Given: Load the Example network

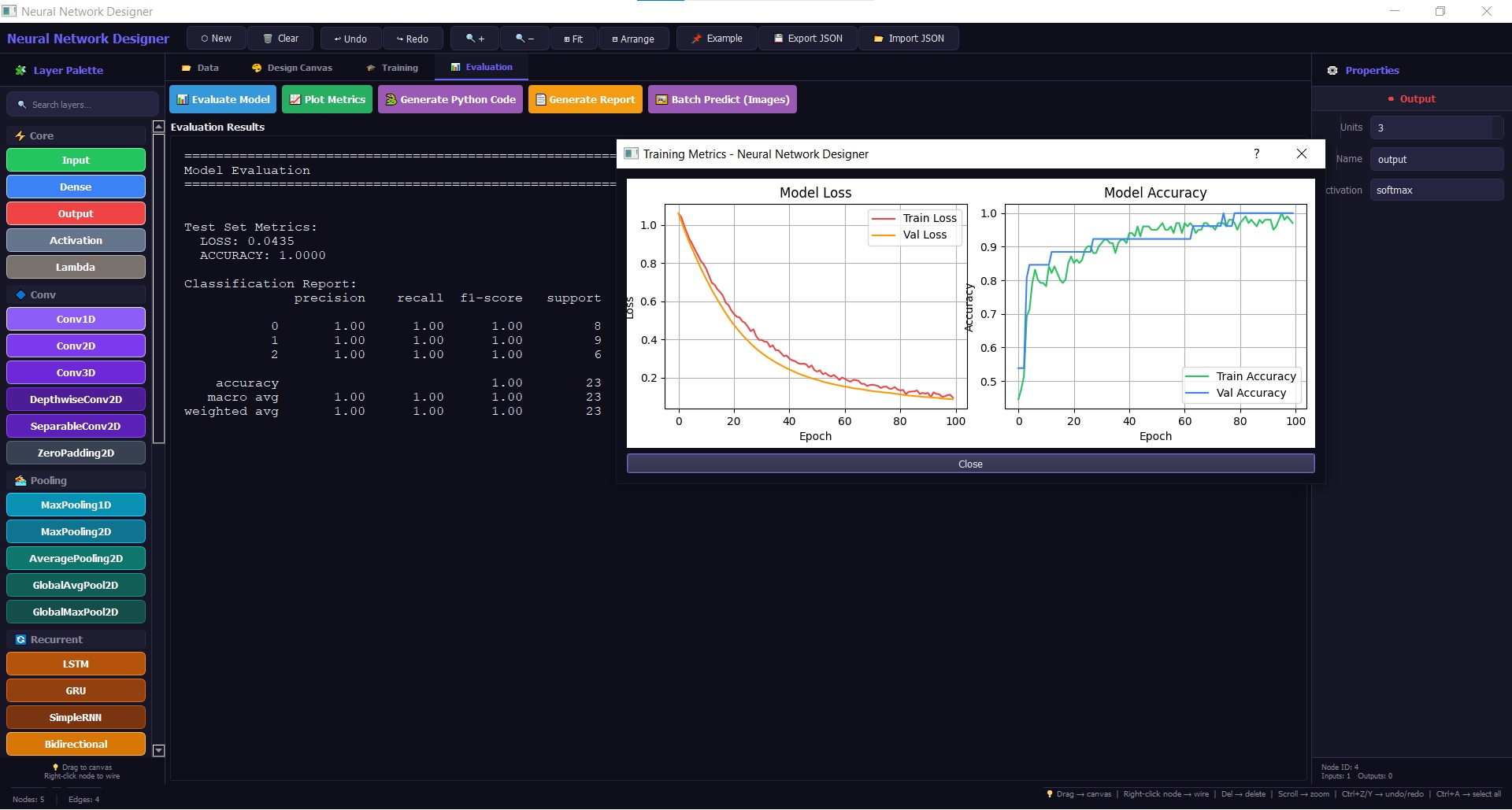Looking at the screenshot, I should pos(717,39).
